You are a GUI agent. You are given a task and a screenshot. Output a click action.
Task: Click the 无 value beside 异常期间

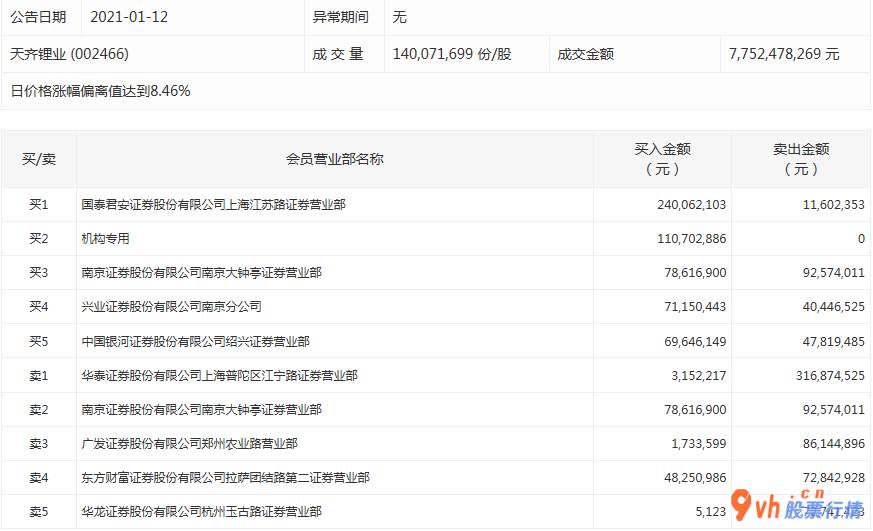coord(399,17)
